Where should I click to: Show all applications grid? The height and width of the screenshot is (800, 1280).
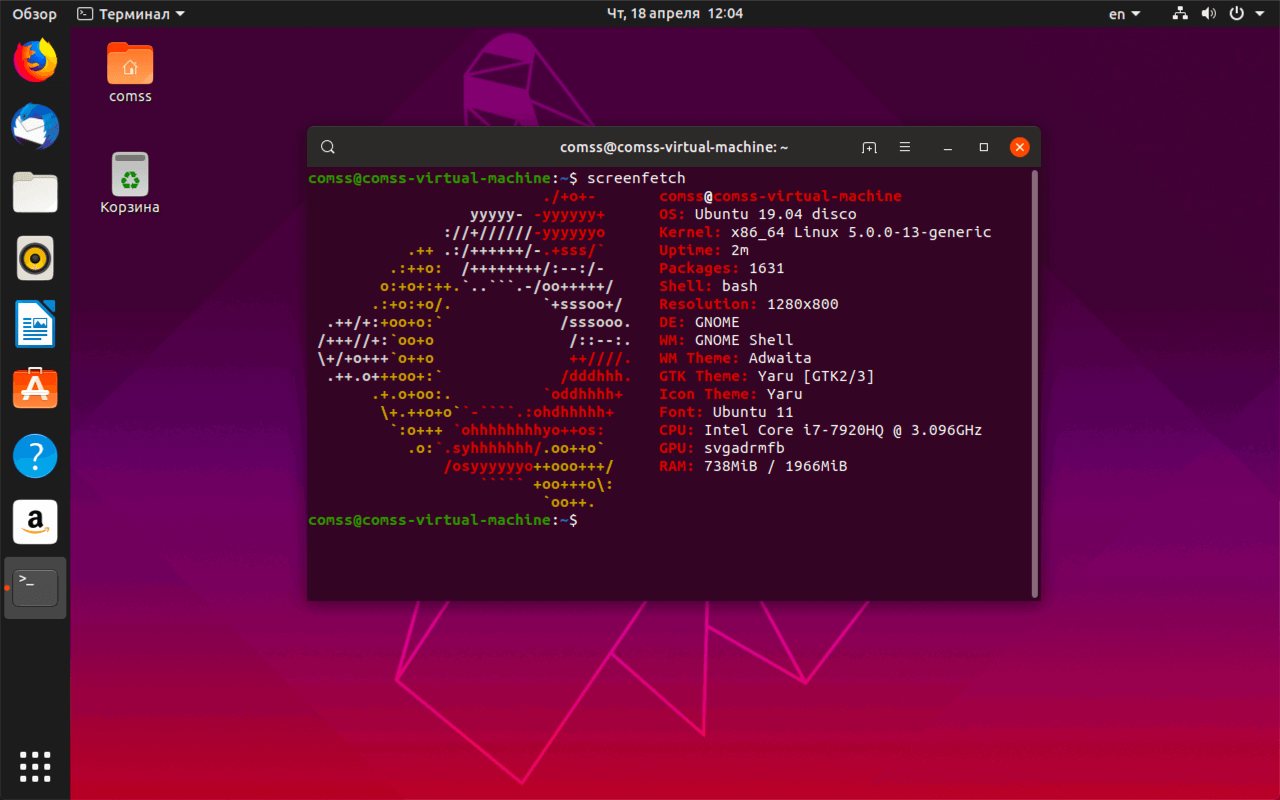(35, 766)
